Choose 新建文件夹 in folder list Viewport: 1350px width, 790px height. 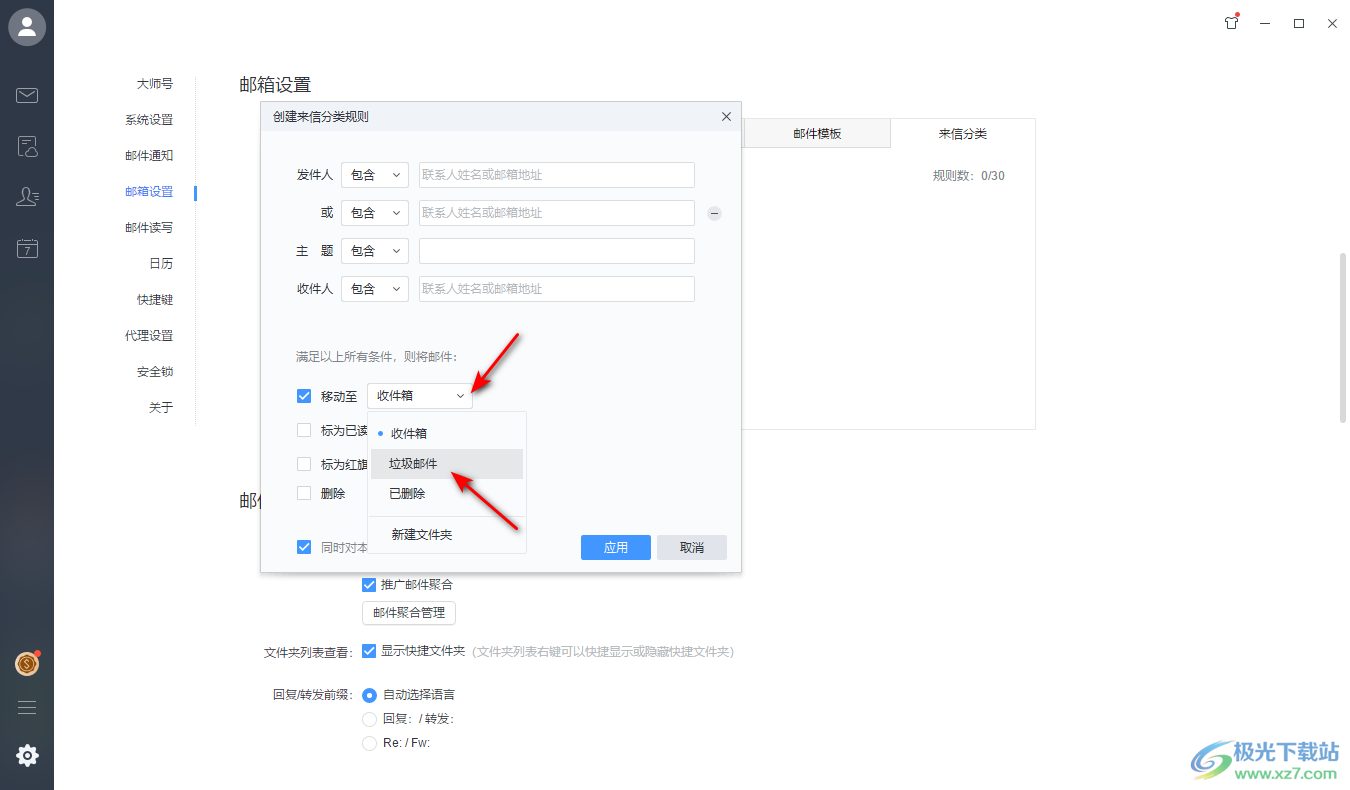(x=446, y=535)
